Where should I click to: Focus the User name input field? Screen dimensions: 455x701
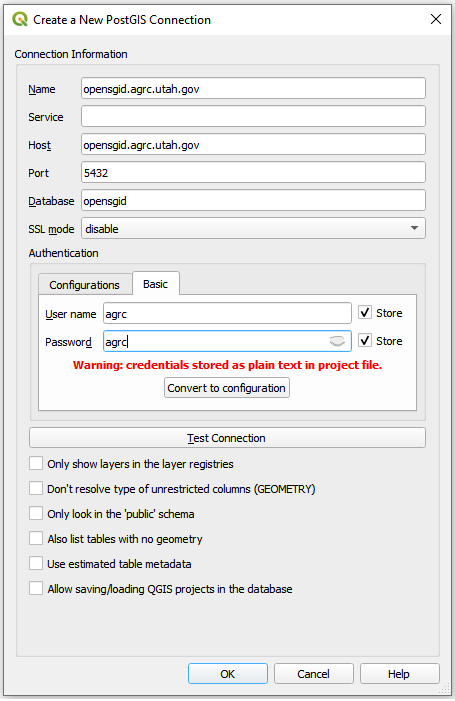tap(227, 313)
